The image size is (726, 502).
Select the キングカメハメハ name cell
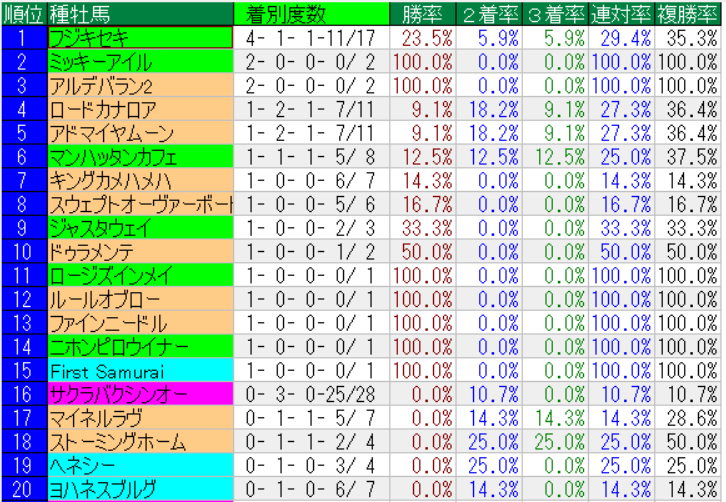(x=139, y=180)
